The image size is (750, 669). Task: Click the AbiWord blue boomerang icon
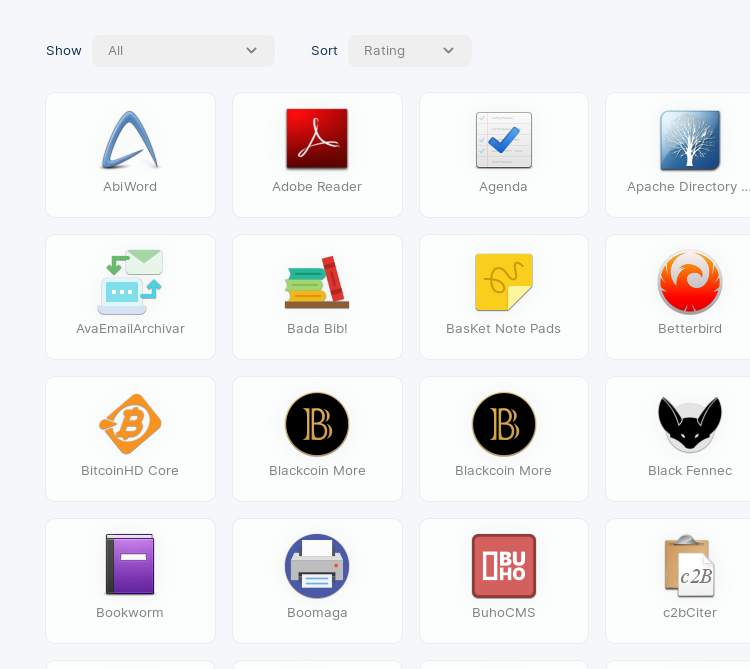(x=130, y=140)
